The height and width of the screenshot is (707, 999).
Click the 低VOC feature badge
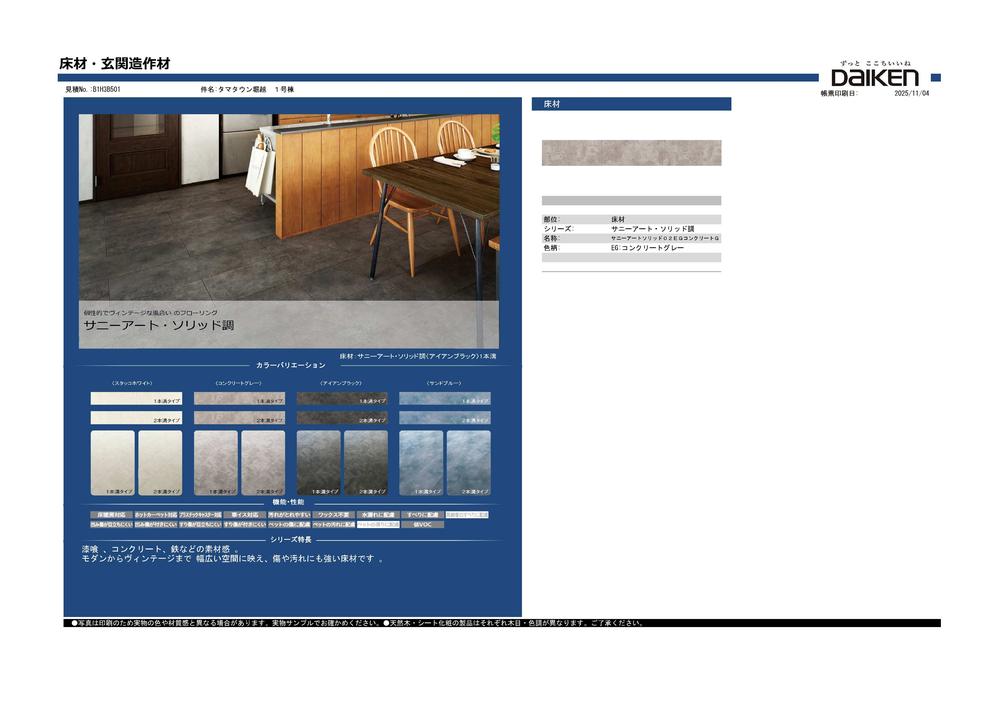(x=423, y=524)
